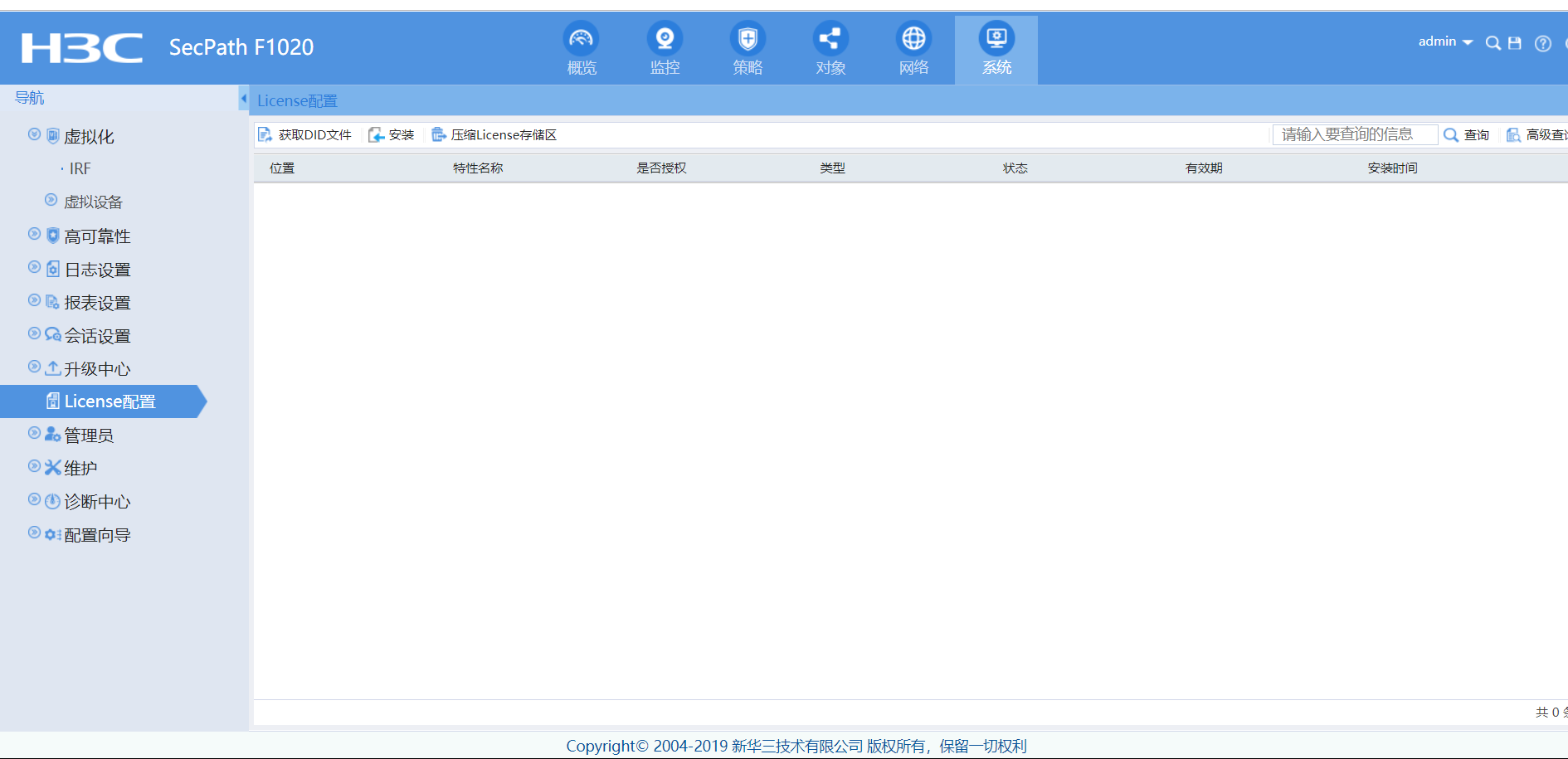Click the 管理员 user icon in sidebar
The image size is (1568, 759).
pyautogui.click(x=53, y=434)
